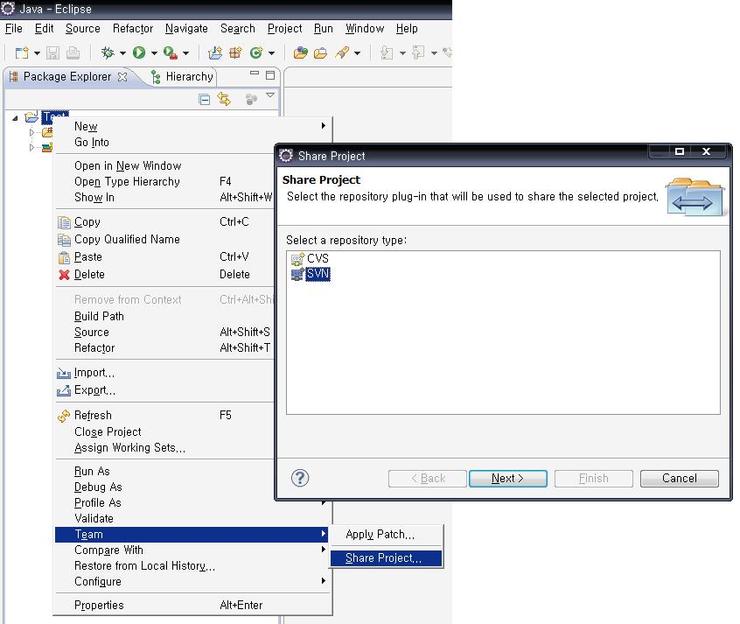
Task: Switch to the Hierarchy tab
Action: 183,76
